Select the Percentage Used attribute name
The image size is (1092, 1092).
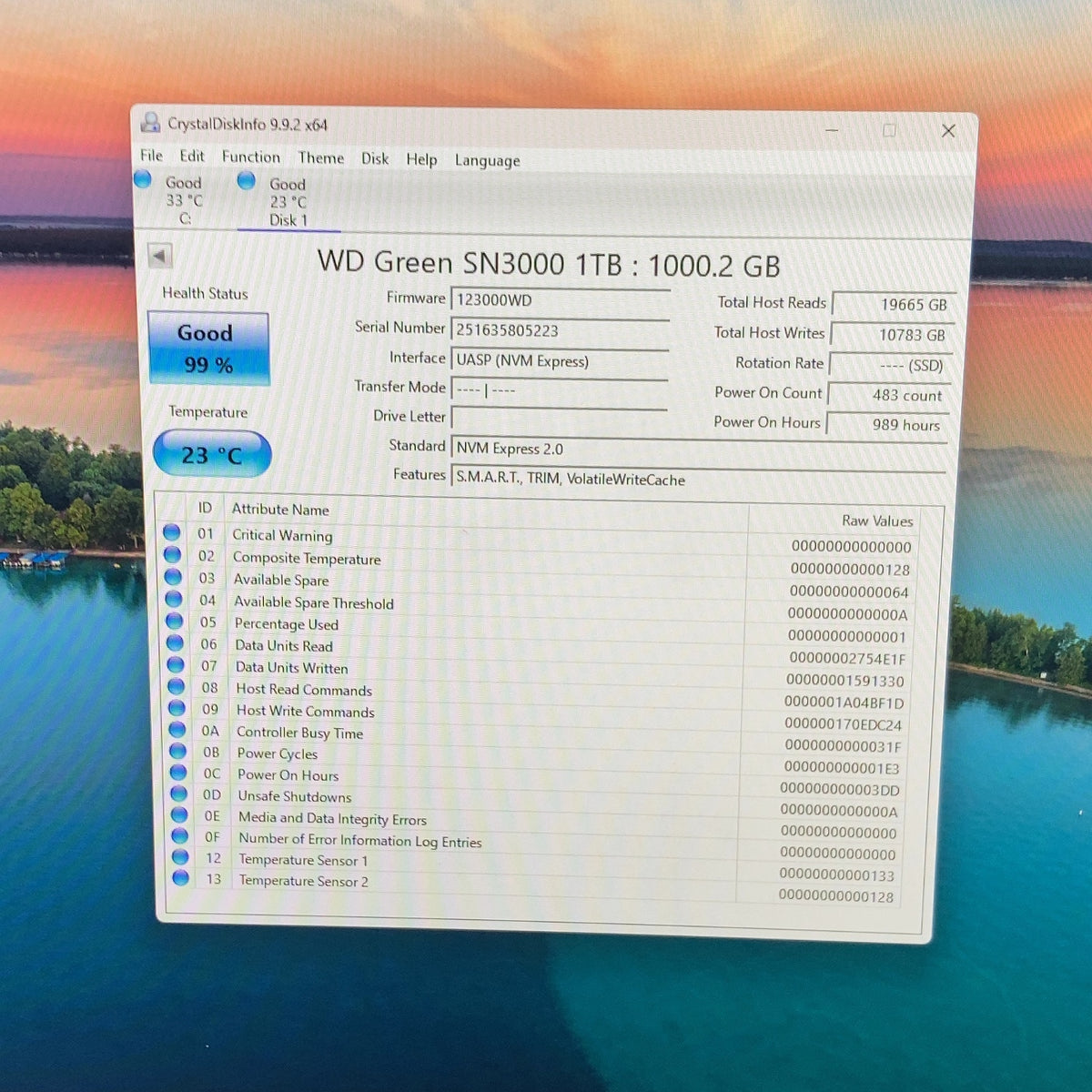287,624
